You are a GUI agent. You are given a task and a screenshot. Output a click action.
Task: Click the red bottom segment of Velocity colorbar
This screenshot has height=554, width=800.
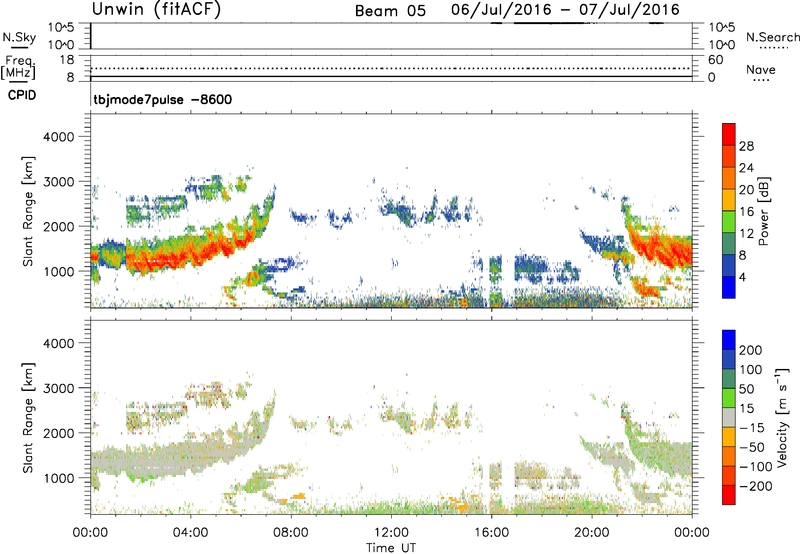[729, 495]
